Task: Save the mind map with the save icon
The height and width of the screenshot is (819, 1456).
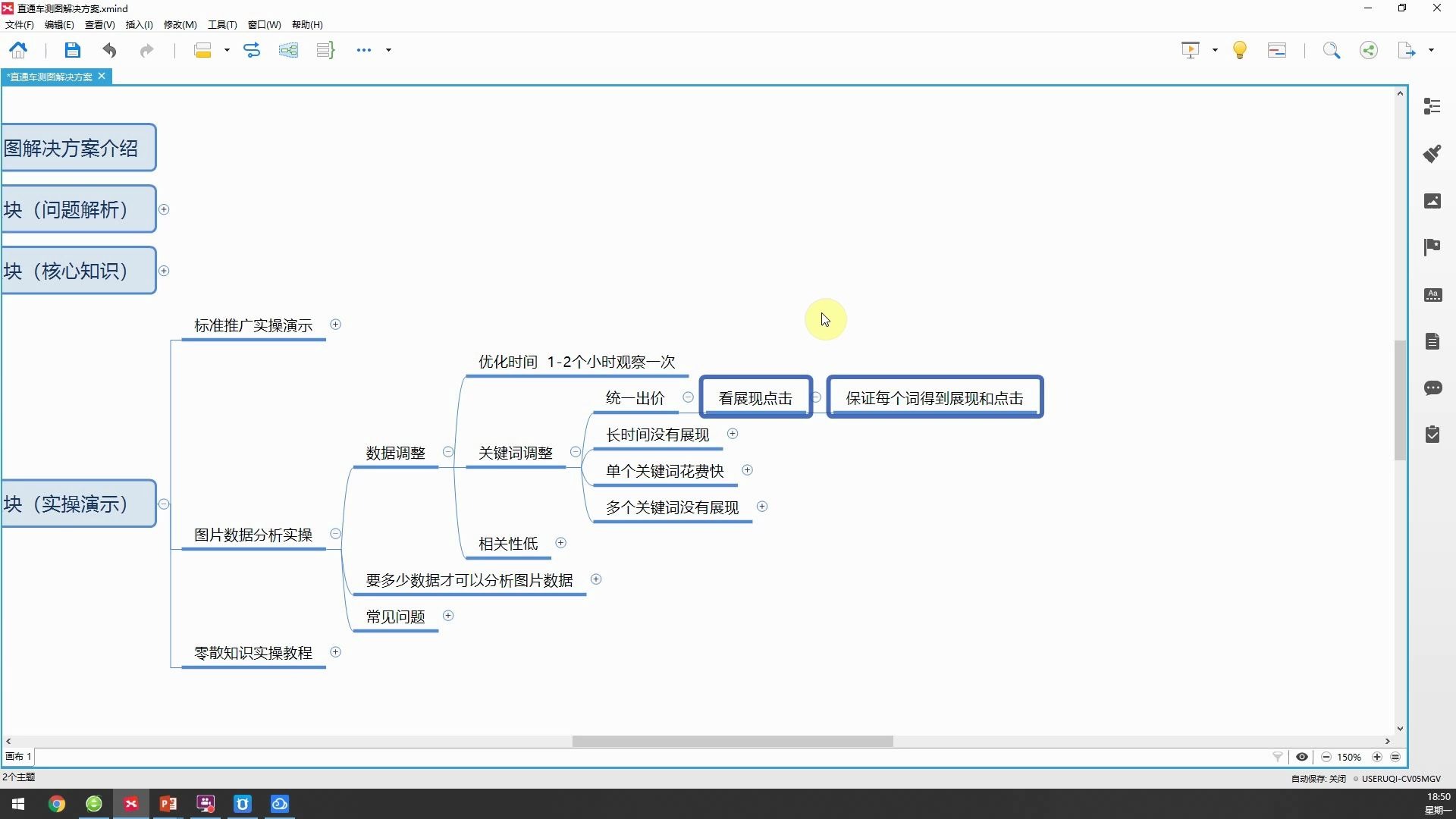Action: coord(71,49)
